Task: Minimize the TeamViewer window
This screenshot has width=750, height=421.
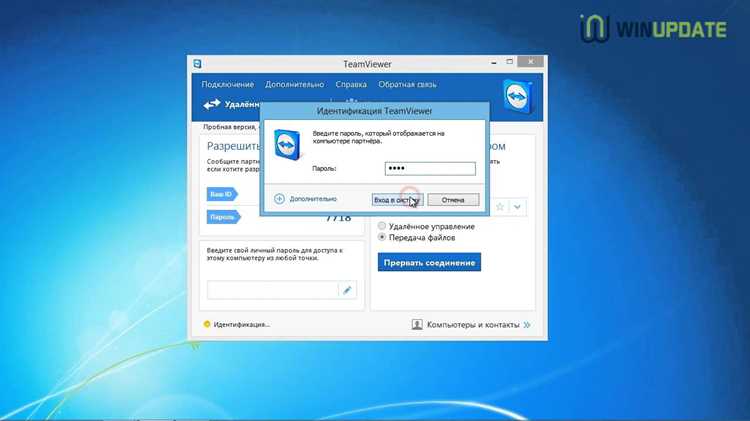Action: click(494, 62)
